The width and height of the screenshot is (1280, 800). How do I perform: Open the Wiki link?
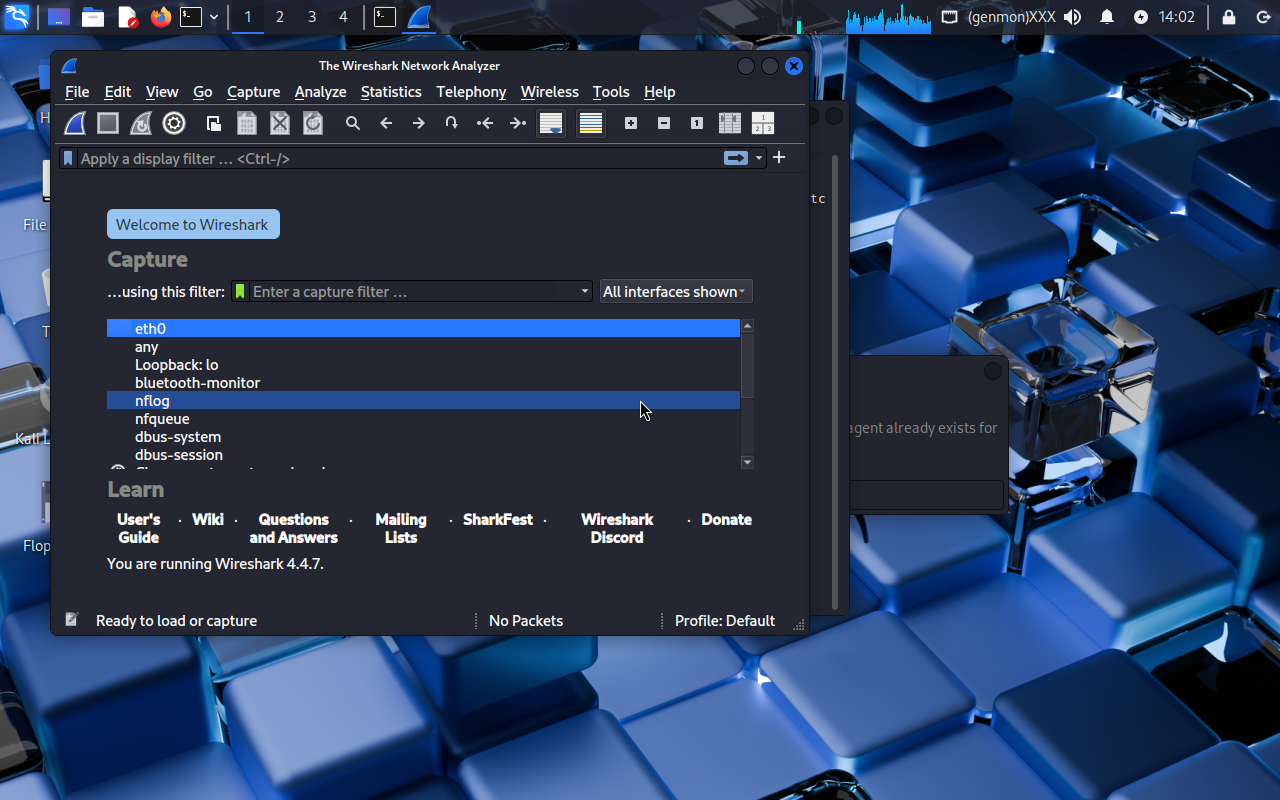pos(208,519)
